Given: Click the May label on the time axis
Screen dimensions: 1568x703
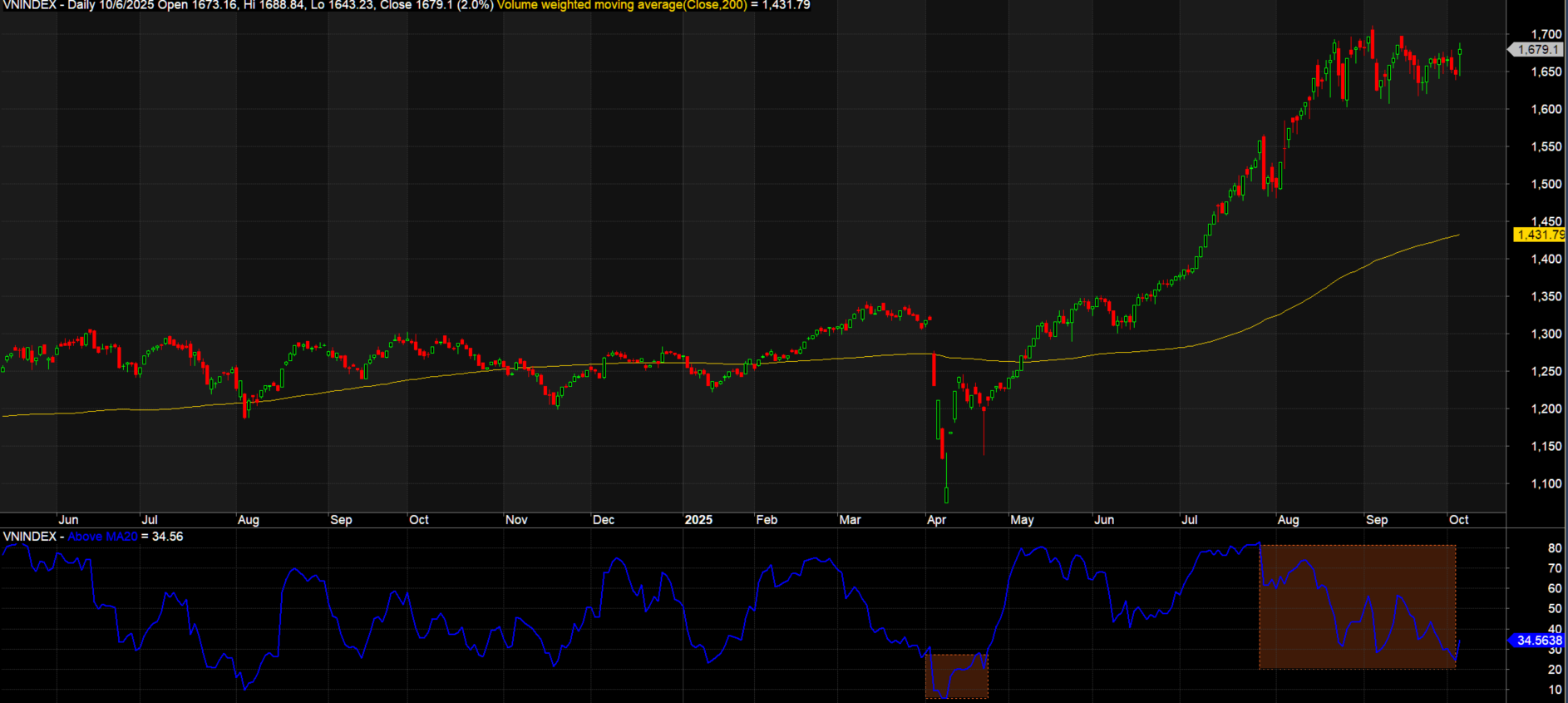Looking at the screenshot, I should click(1022, 520).
